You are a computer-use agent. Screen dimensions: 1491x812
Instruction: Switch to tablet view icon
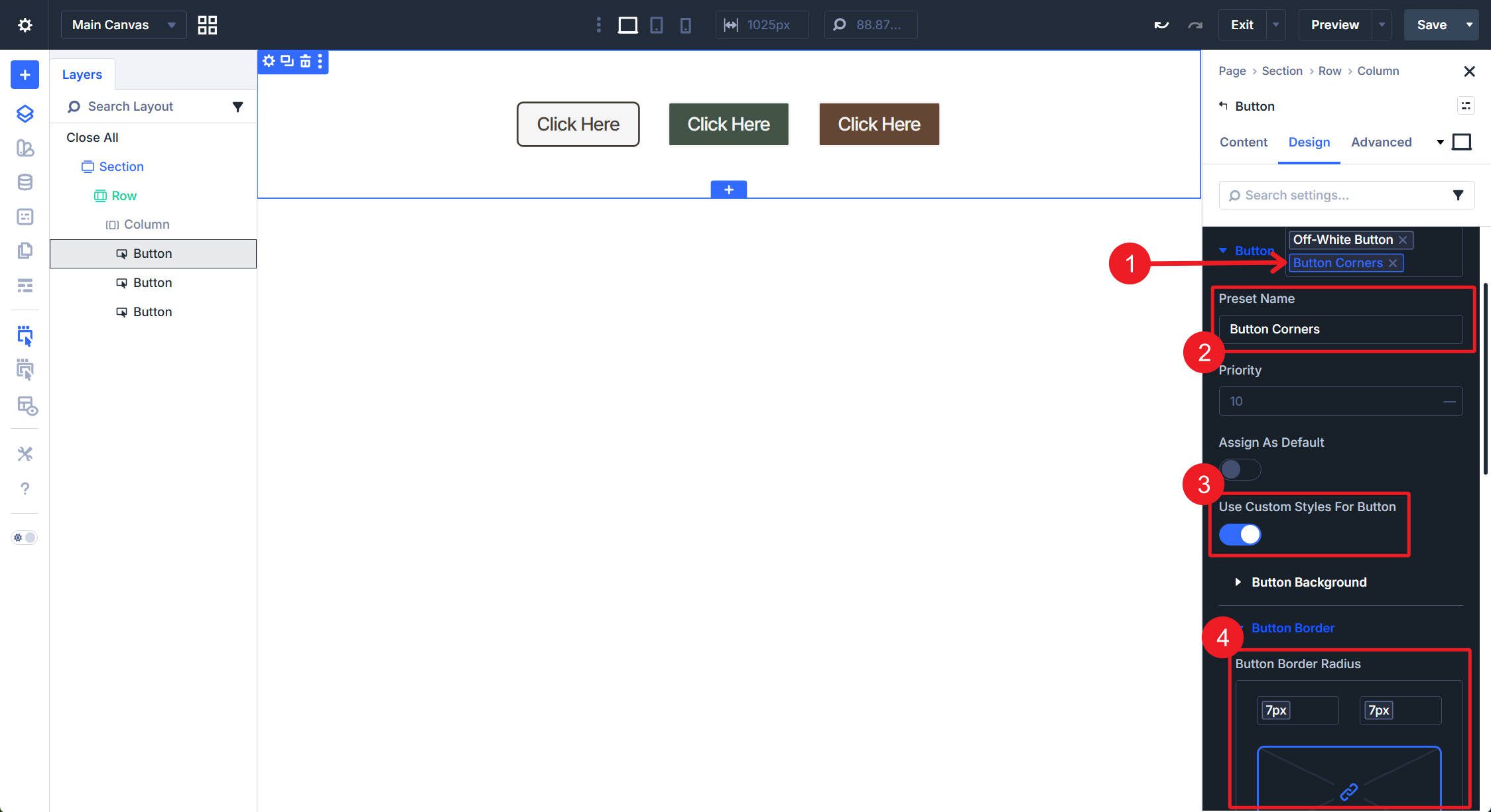pyautogui.click(x=656, y=25)
